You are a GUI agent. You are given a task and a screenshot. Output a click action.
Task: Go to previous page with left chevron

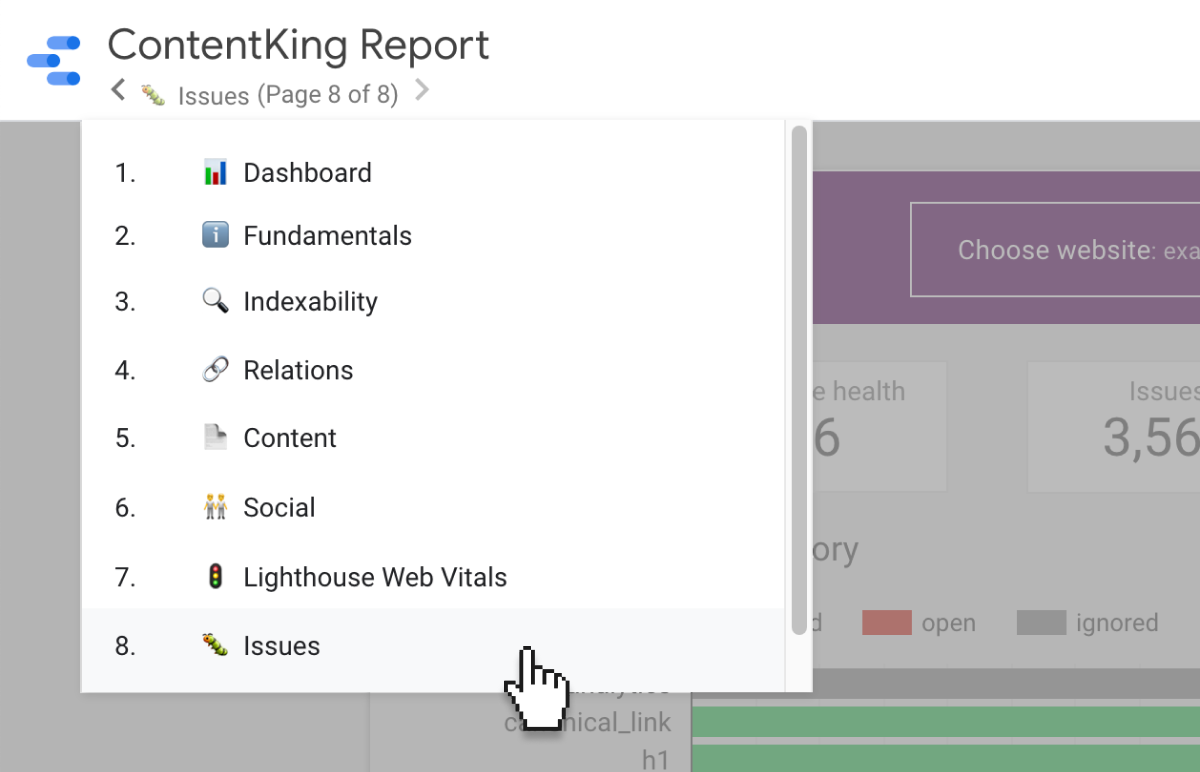click(118, 91)
